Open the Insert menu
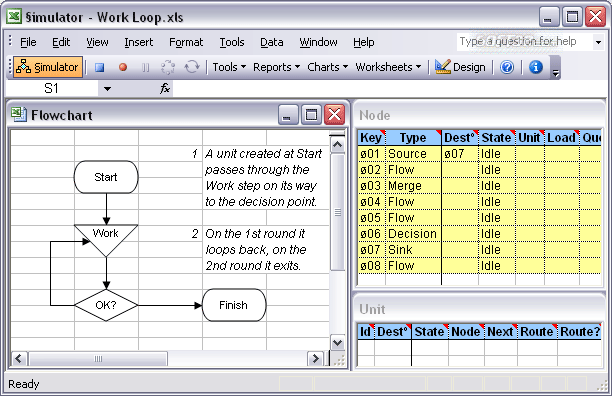Image resolution: width=612 pixels, height=396 pixels. click(x=139, y=42)
